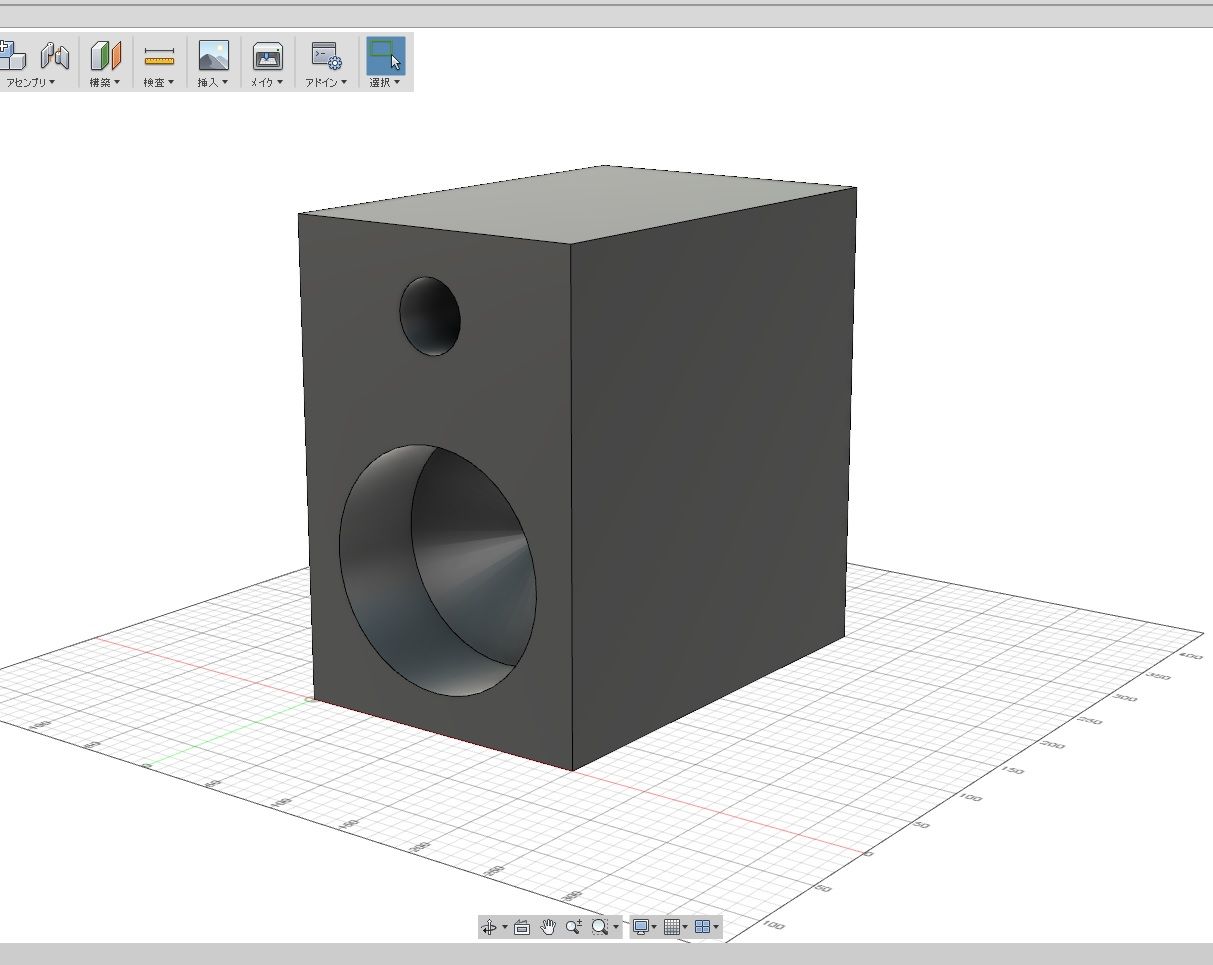
Task: Activate the Zoom magnifier tool
Action: coord(573,927)
